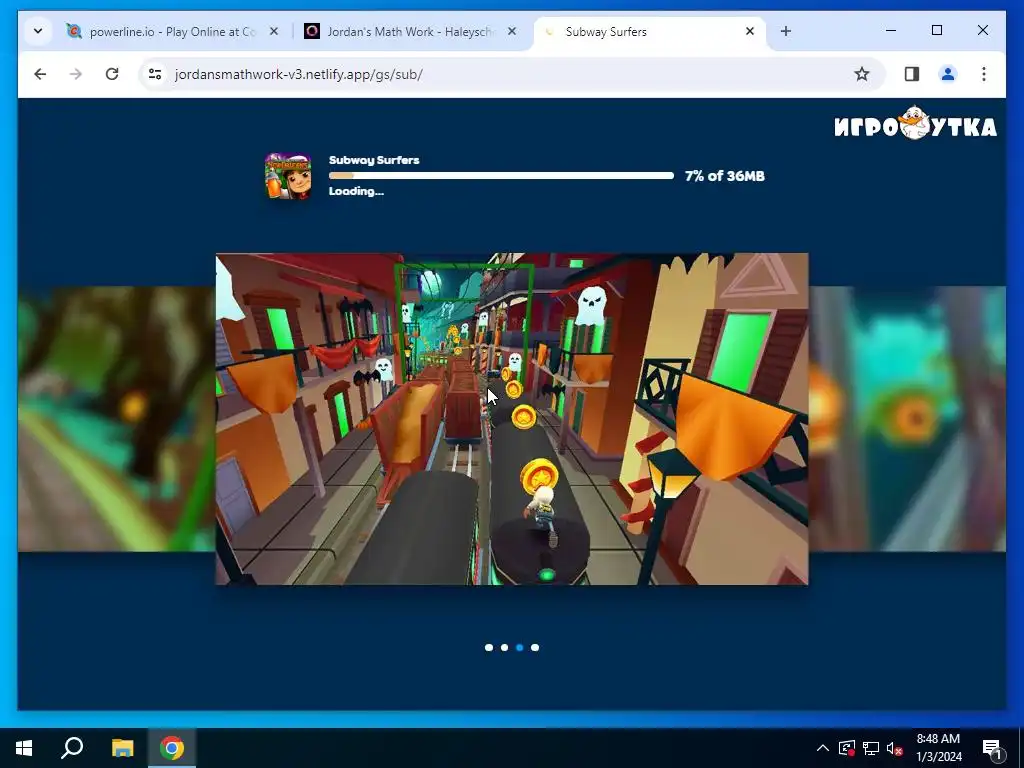Viewport: 1024px width, 768px height.
Task: Bookmark this page with the star
Action: (x=862, y=74)
